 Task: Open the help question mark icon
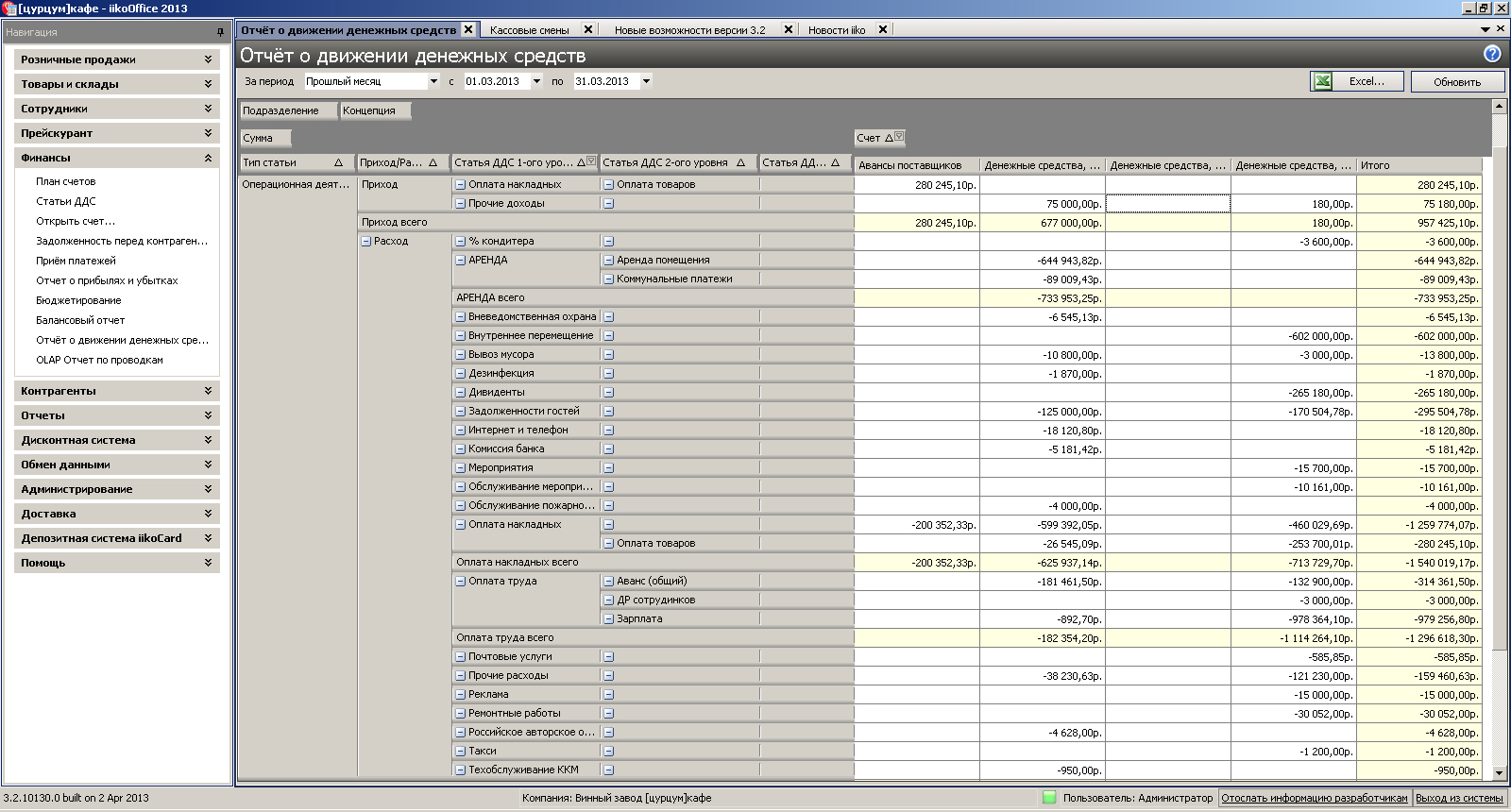1492,54
